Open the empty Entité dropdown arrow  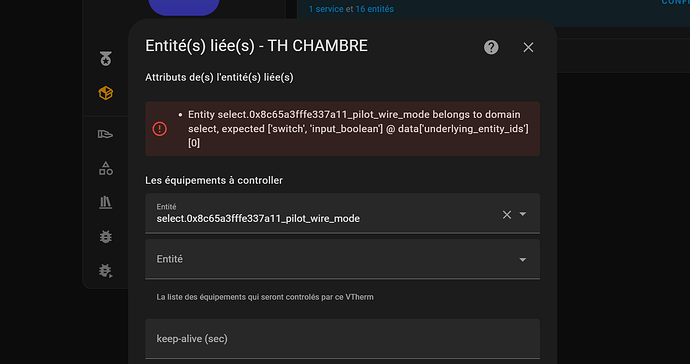(523, 260)
